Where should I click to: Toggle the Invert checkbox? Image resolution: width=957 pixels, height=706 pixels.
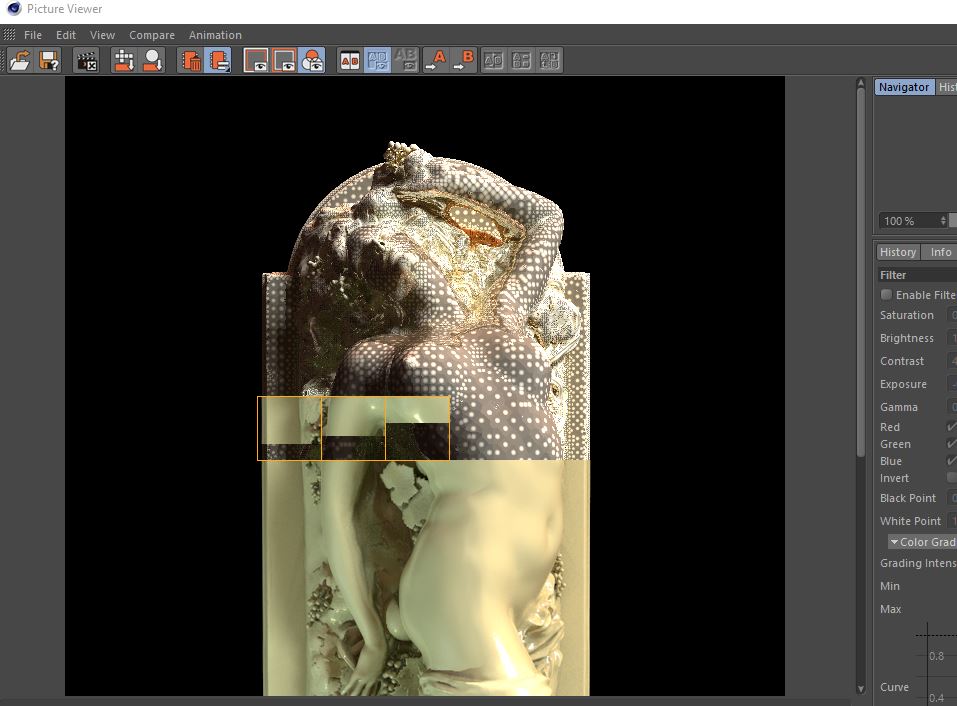[x=952, y=477]
